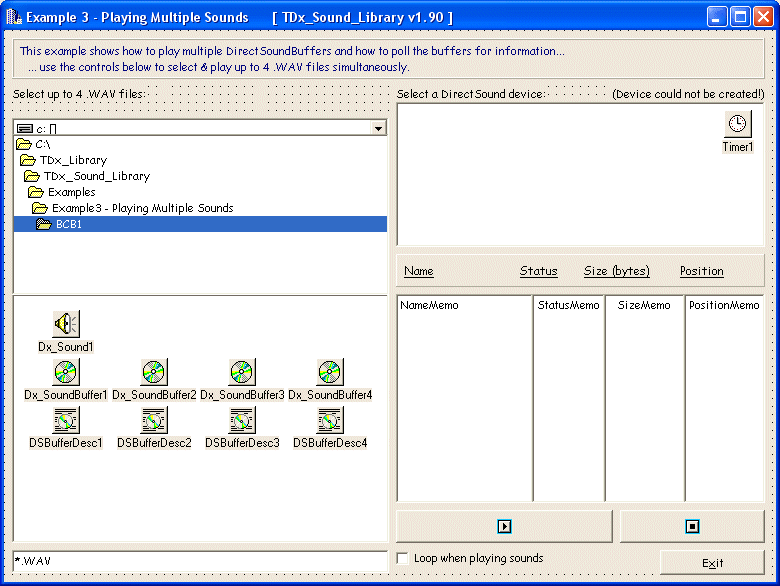Click the stop sounds button

click(x=692, y=526)
